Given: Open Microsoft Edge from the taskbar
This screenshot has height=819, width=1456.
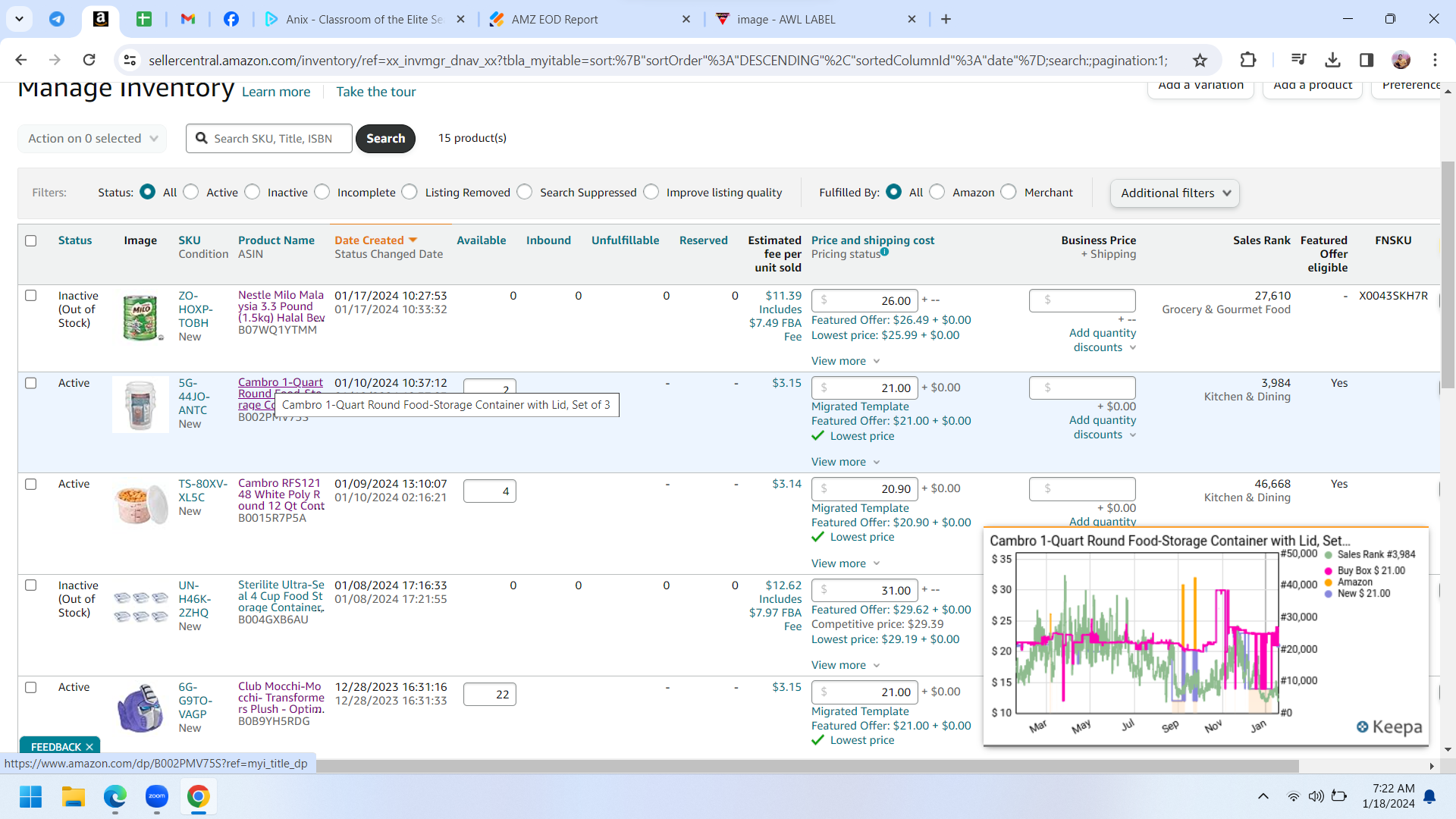Looking at the screenshot, I should [x=115, y=796].
